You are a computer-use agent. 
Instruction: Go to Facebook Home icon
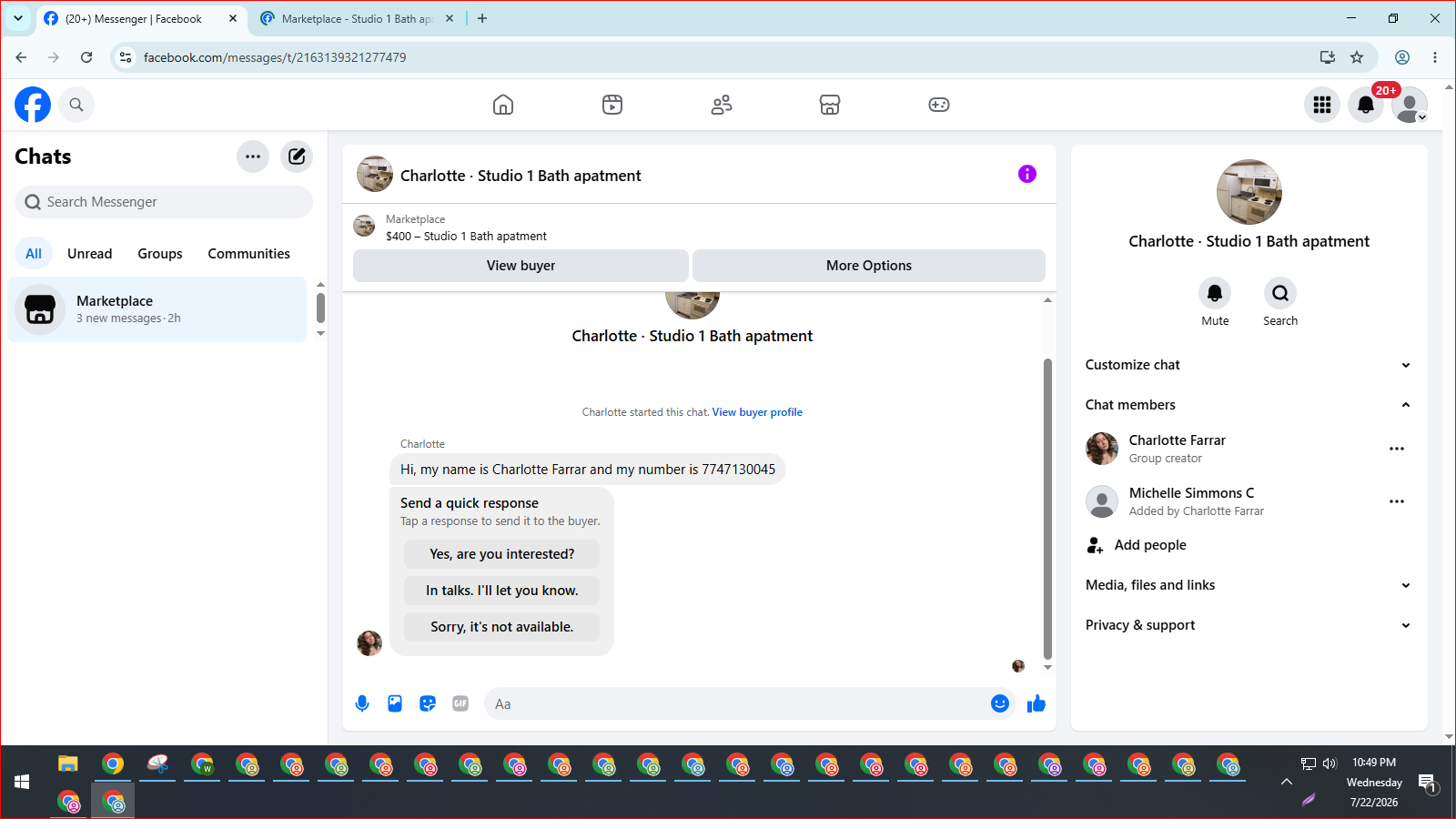(503, 105)
